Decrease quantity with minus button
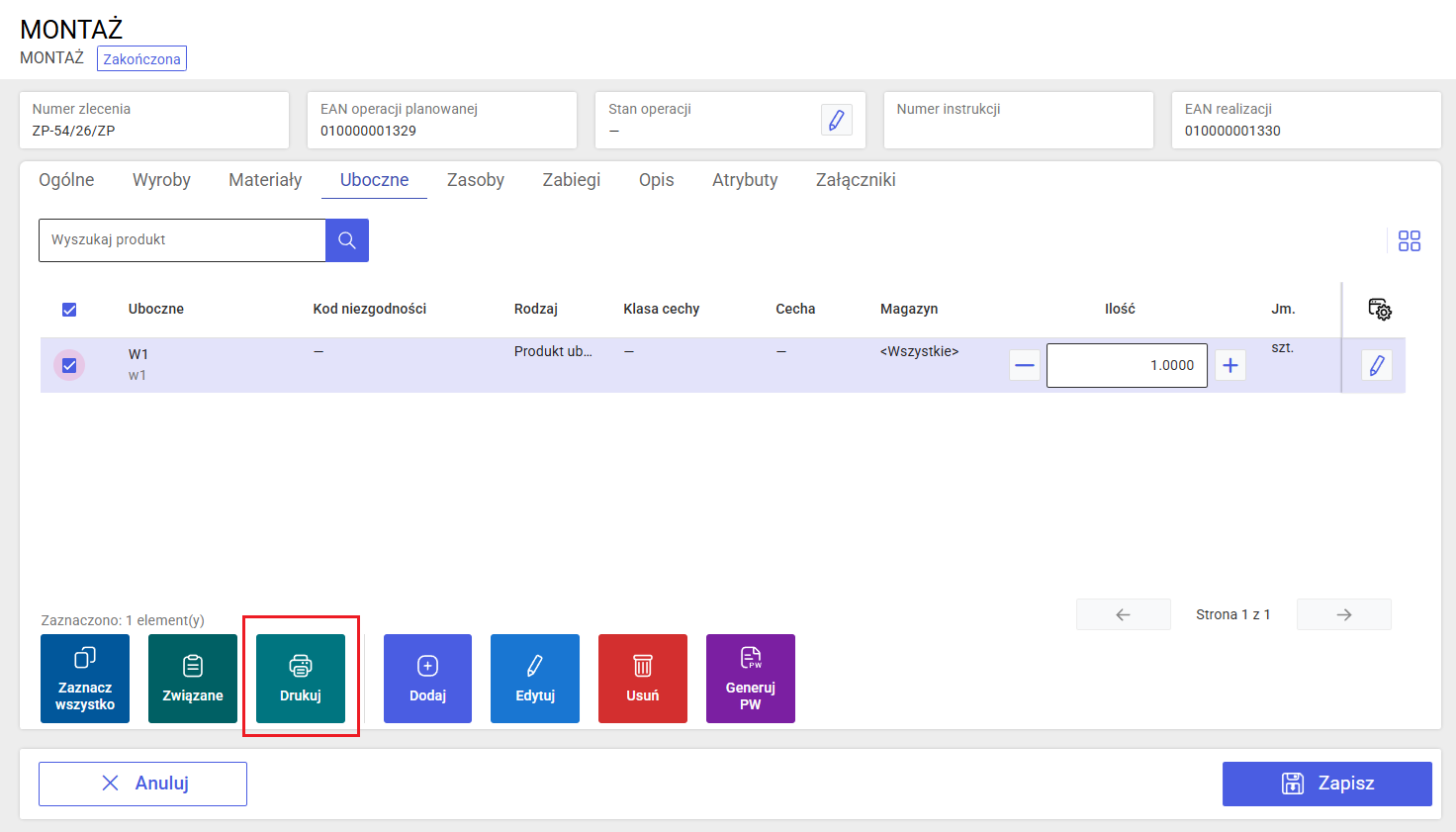Screen dimensions: 1456x832 point(1025,365)
